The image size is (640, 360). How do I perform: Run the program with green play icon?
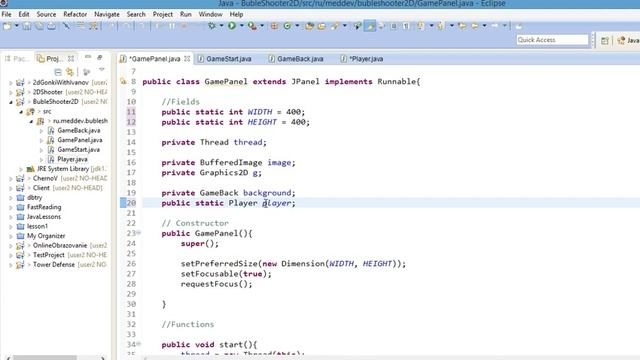pos(232,26)
